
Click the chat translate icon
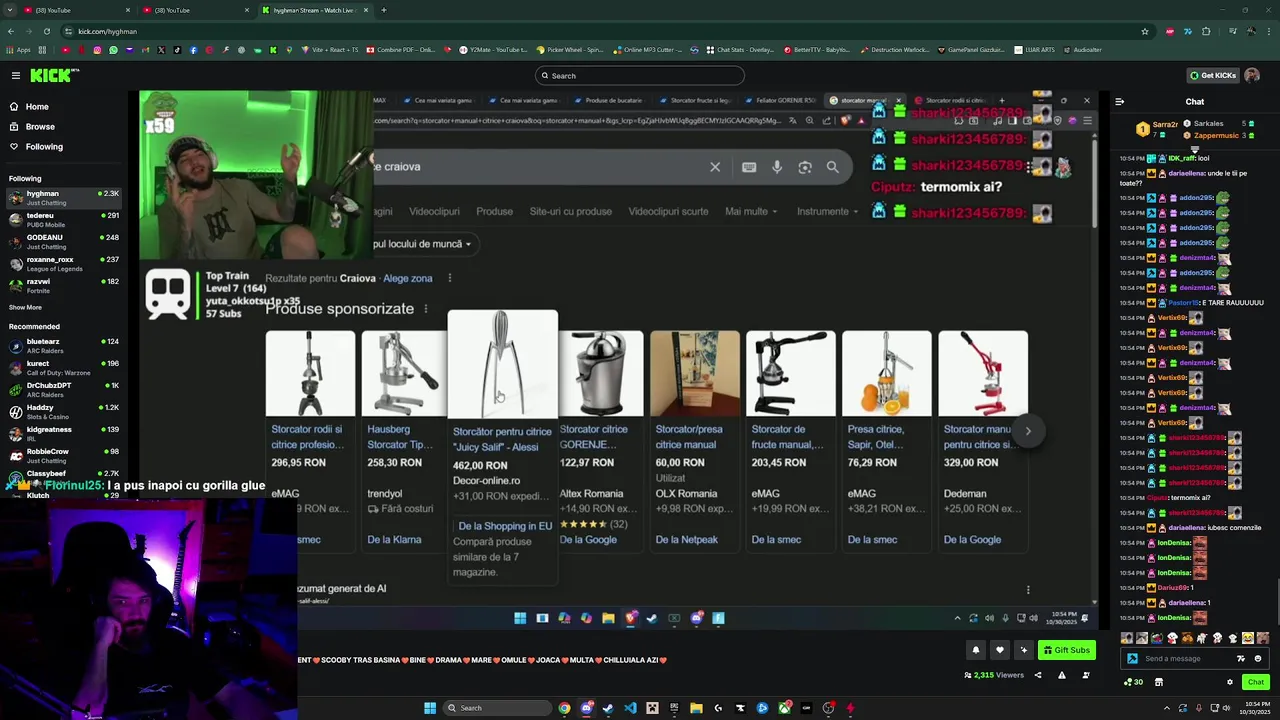[x=1241, y=658]
